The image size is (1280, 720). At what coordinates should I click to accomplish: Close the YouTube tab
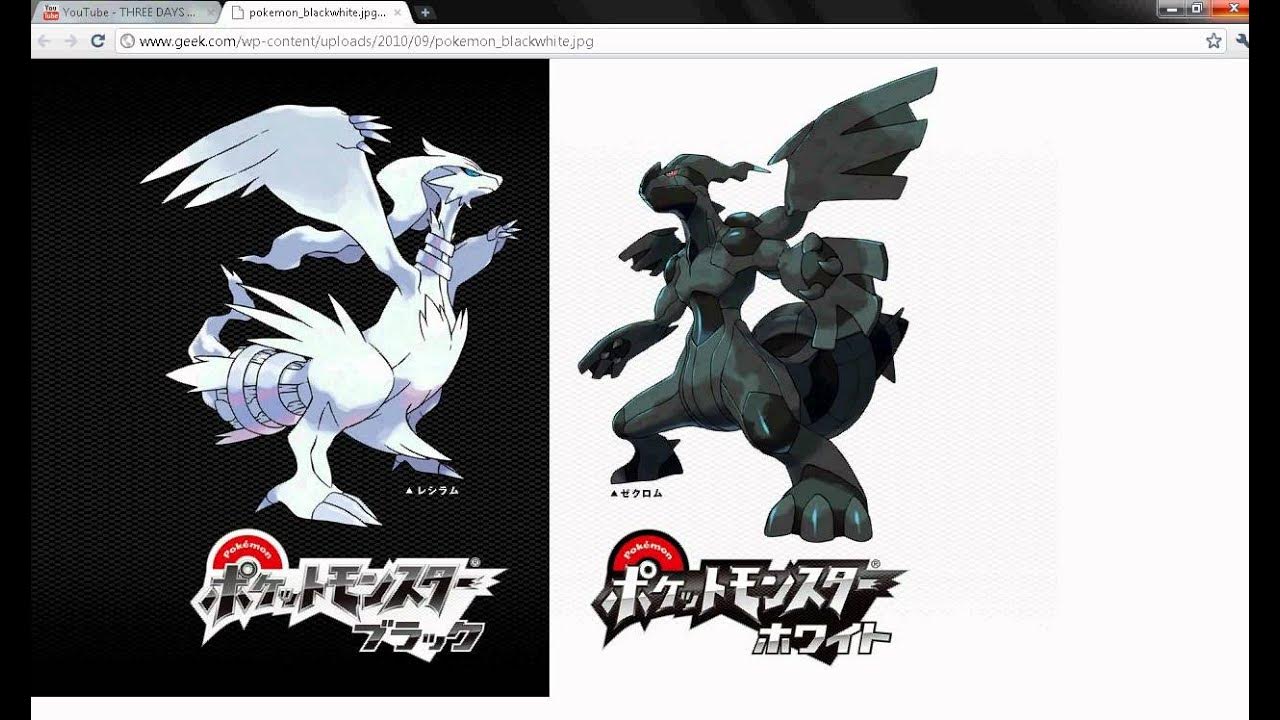click(211, 13)
